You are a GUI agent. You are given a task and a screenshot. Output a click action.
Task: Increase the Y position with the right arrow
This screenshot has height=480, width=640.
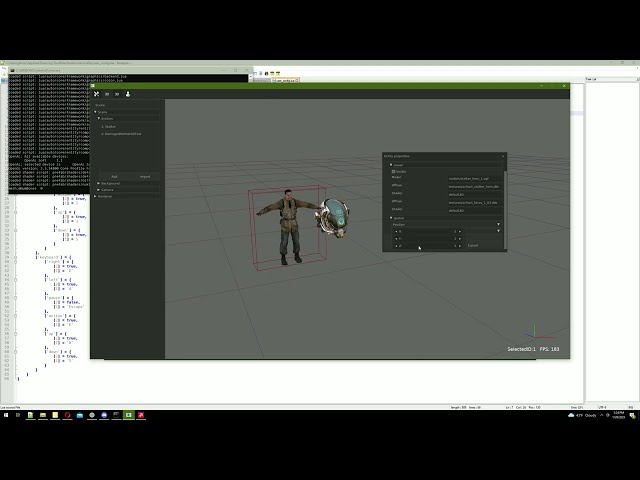tap(460, 239)
